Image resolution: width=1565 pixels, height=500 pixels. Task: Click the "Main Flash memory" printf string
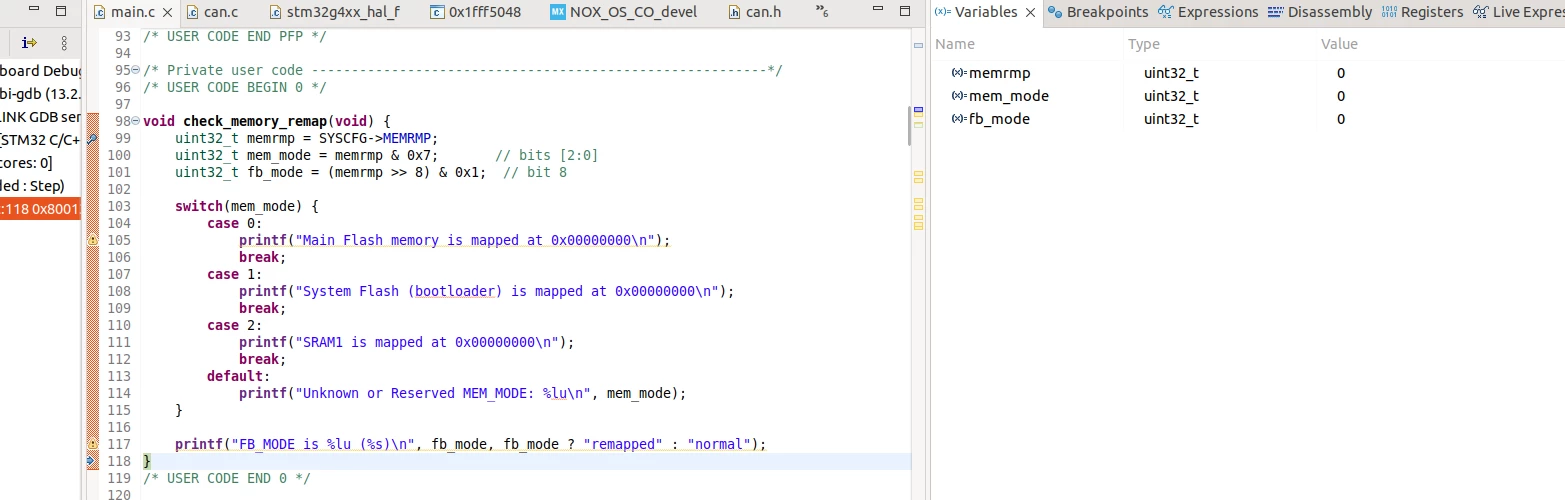475,240
